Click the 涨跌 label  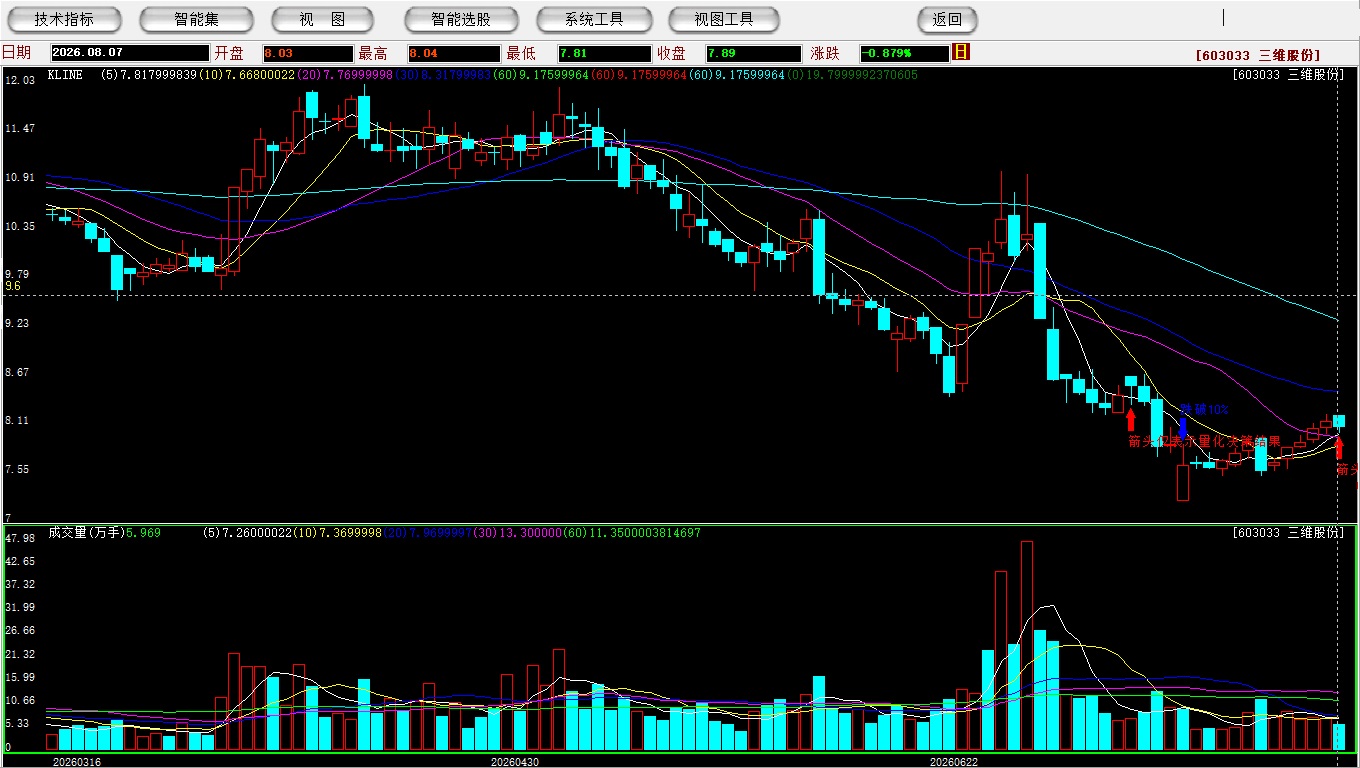[x=826, y=53]
